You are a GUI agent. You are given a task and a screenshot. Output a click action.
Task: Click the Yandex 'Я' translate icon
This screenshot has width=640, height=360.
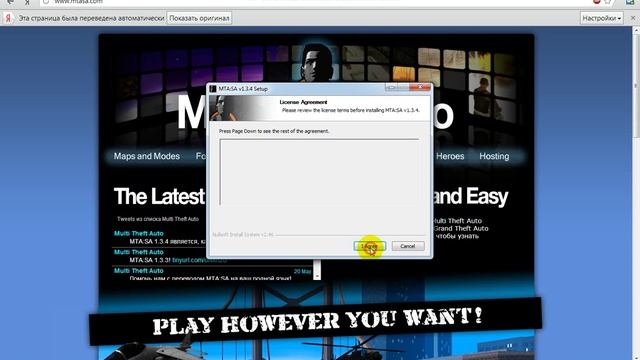click(7, 18)
